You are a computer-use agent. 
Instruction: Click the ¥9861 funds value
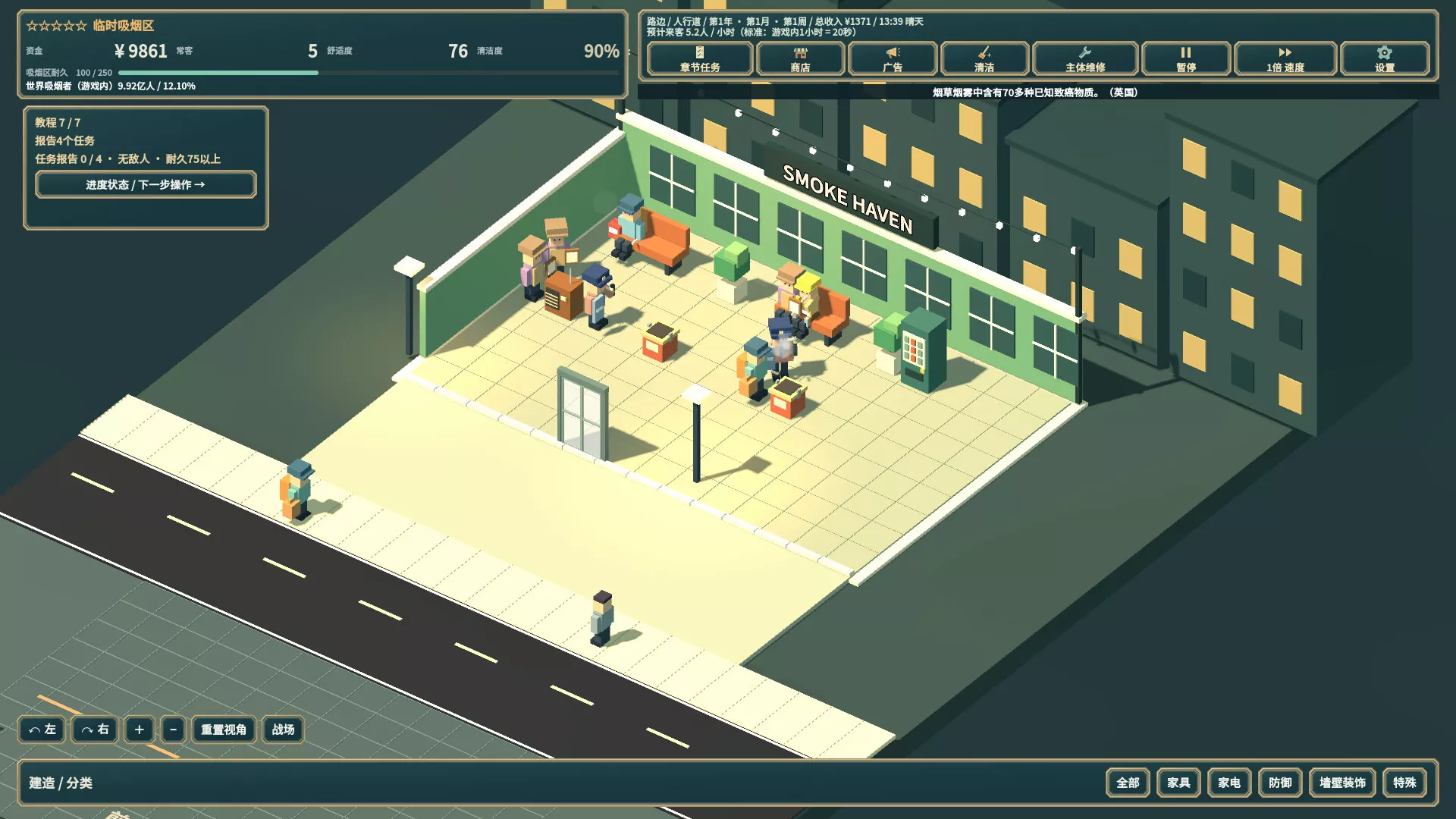[x=141, y=51]
